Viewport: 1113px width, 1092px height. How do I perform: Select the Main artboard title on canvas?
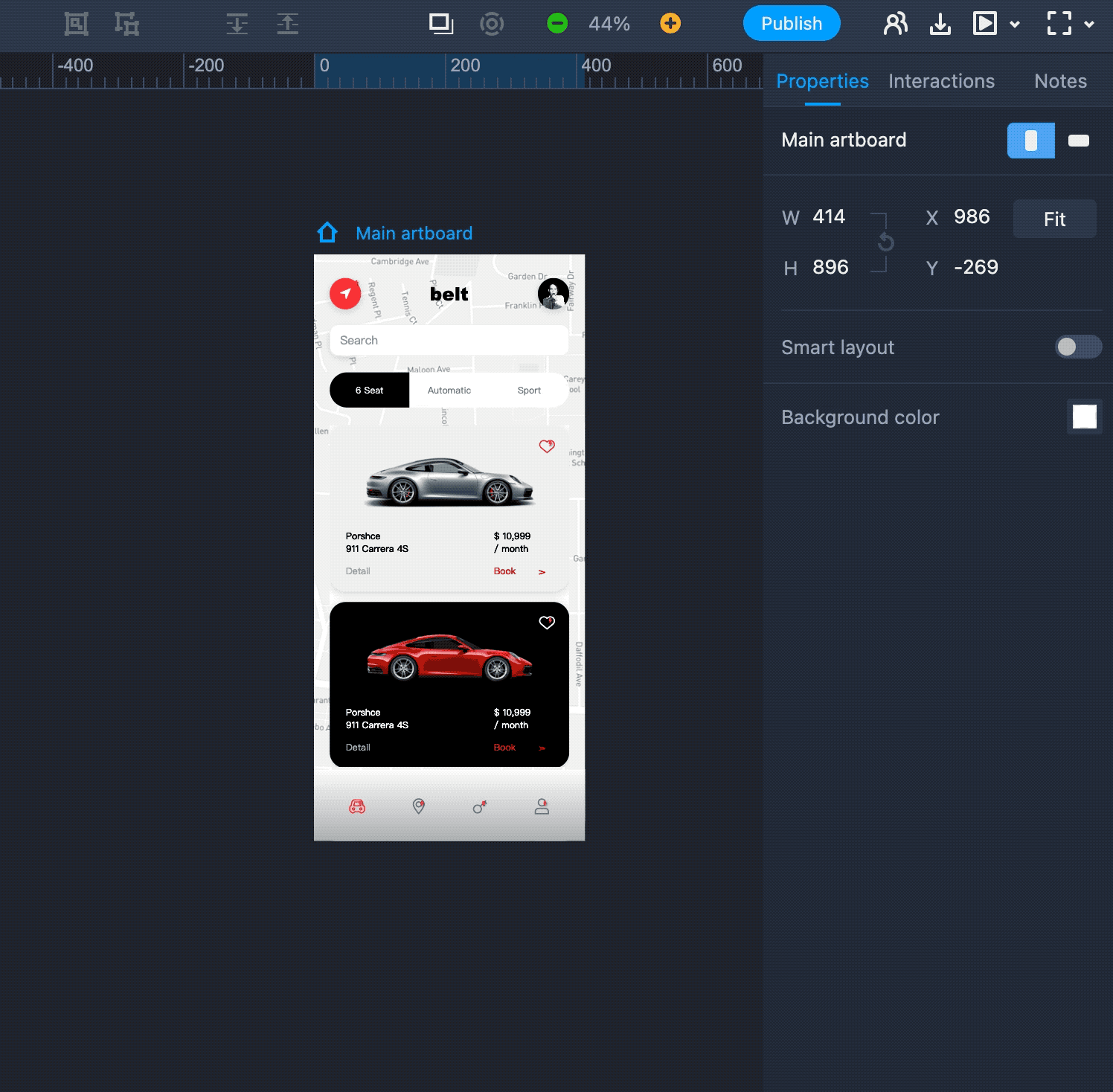click(414, 234)
